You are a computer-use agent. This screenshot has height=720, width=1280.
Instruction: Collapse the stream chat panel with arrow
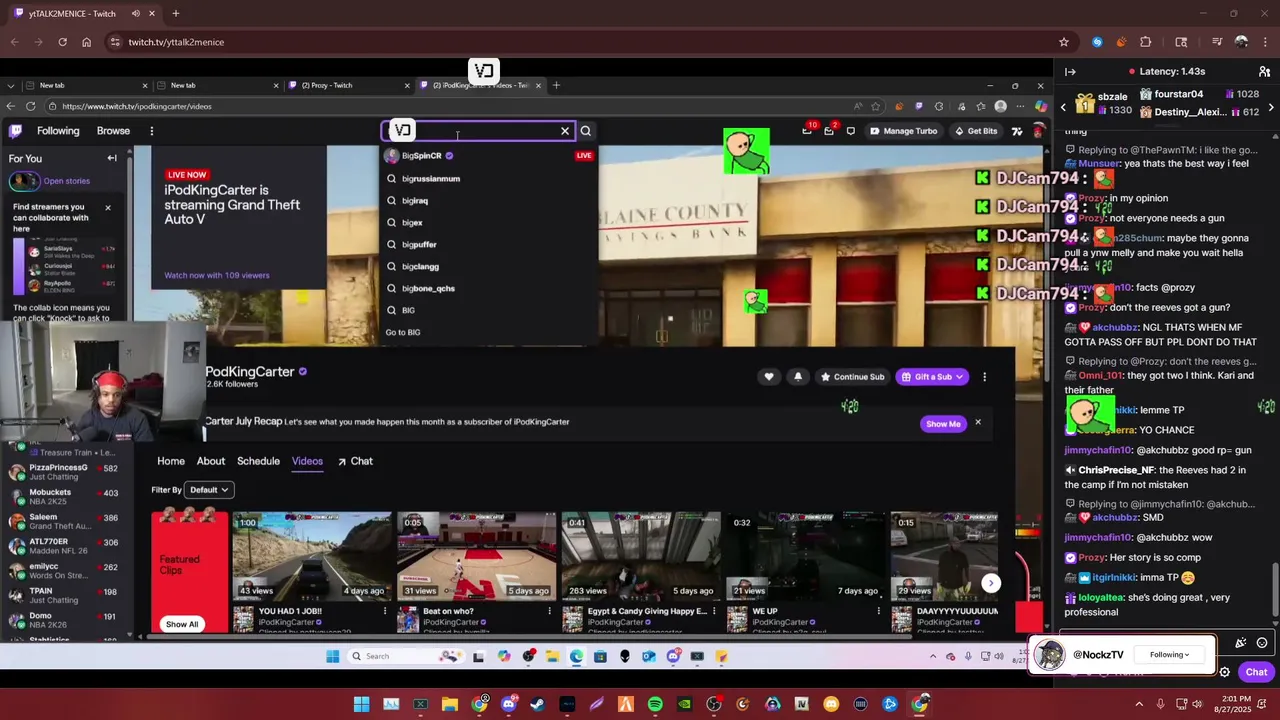[x=1070, y=72]
